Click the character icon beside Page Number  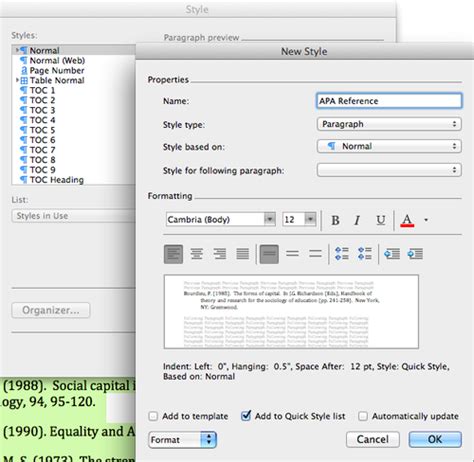24,70
